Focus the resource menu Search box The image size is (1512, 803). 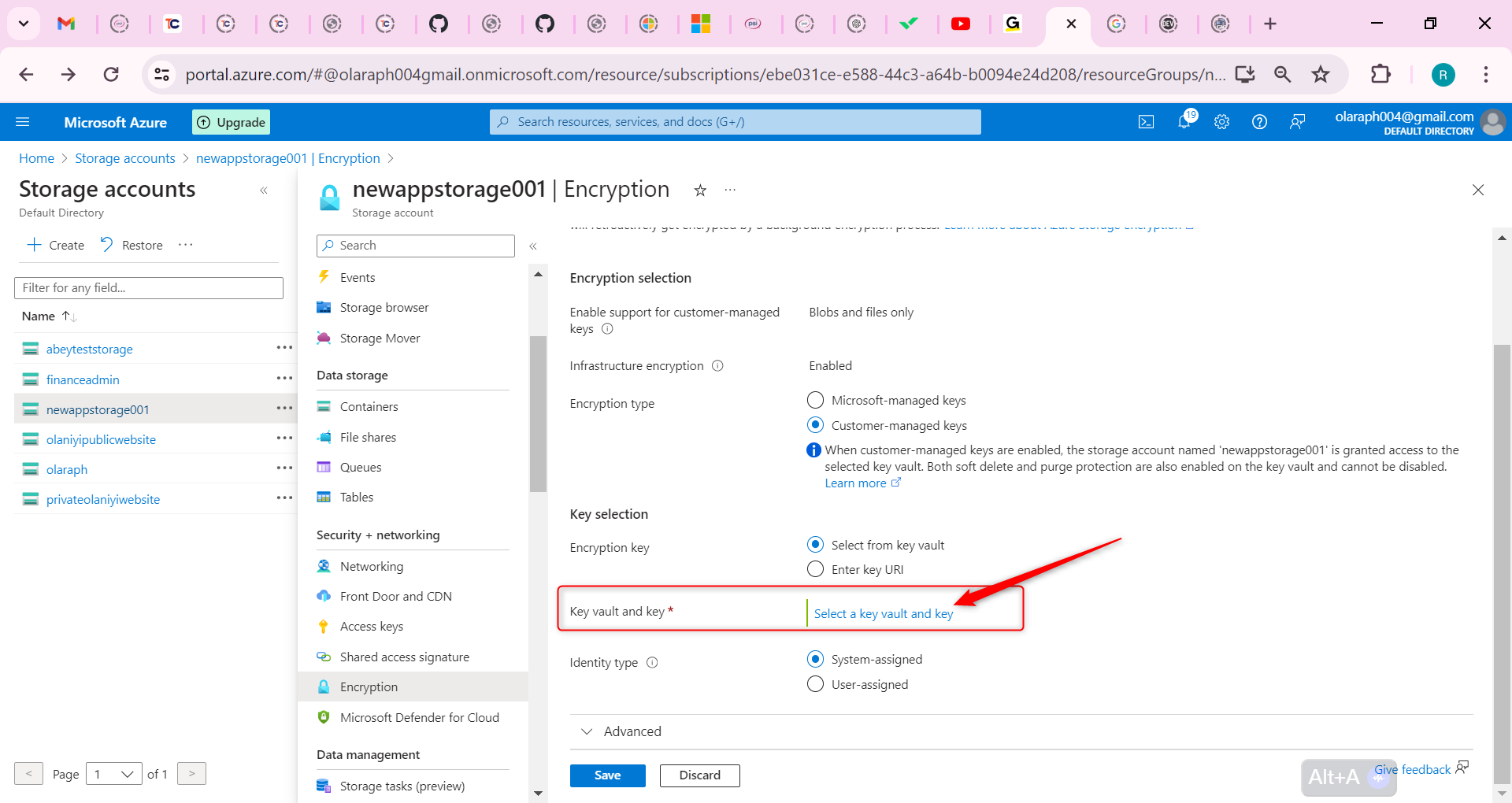[416, 246]
